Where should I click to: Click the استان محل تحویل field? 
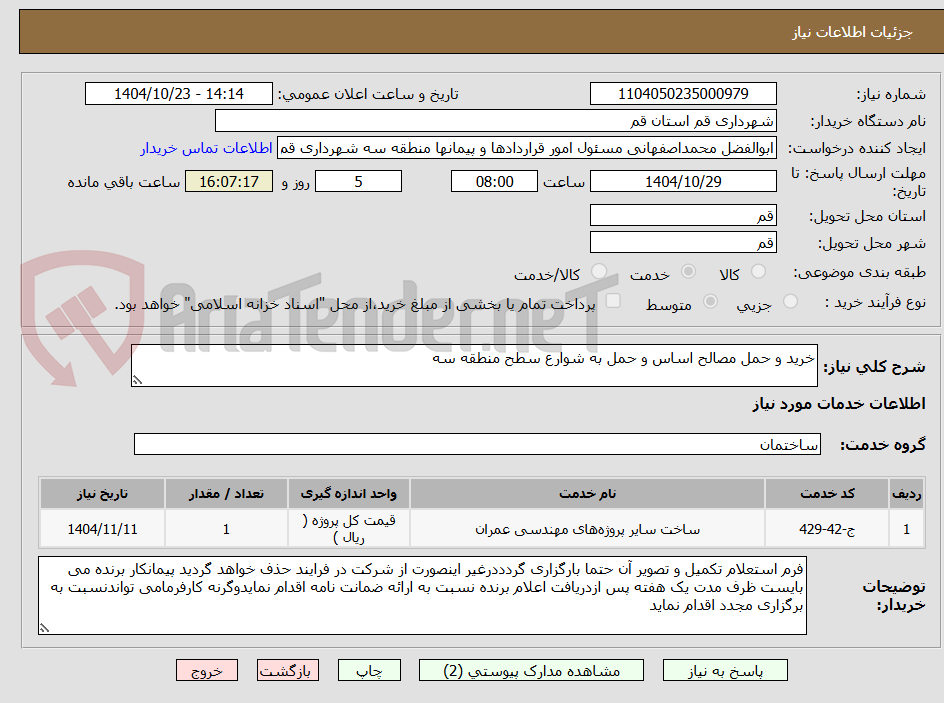(x=683, y=215)
